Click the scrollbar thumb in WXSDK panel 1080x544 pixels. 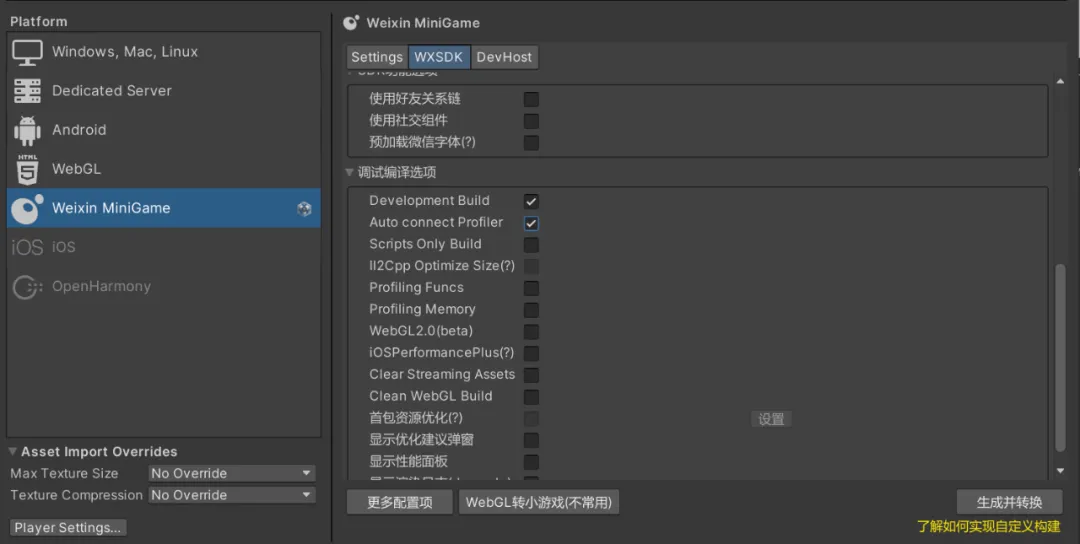click(1061, 357)
